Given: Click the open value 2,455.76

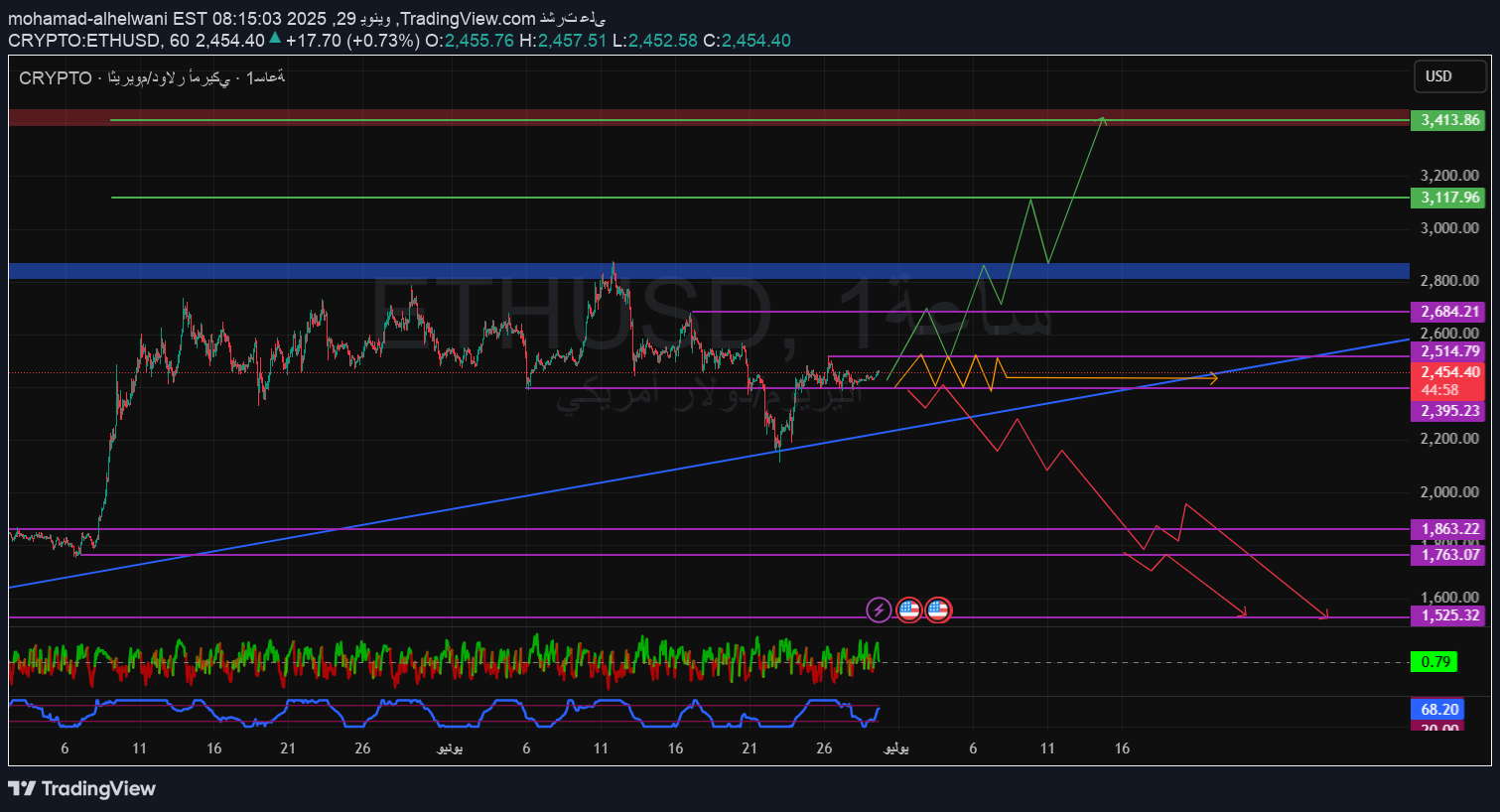Looking at the screenshot, I should (x=478, y=41).
